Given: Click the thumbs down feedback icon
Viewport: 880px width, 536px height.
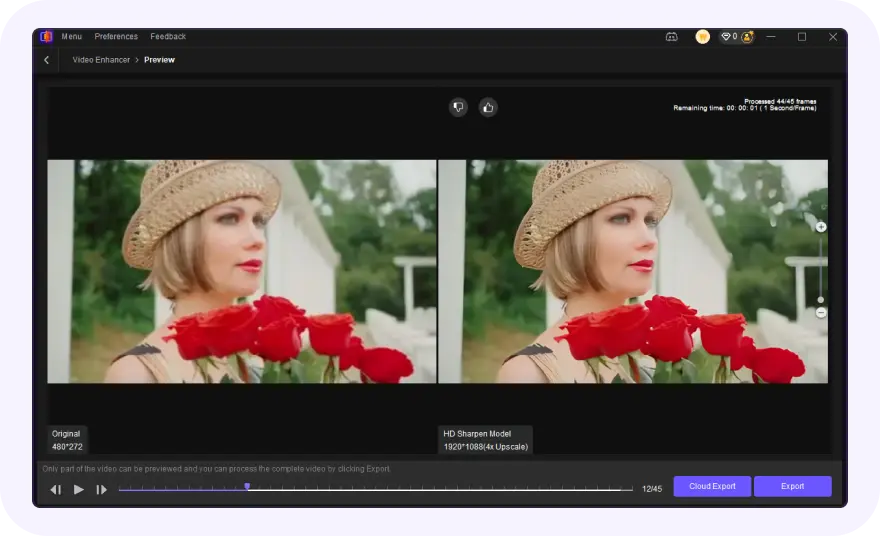Looking at the screenshot, I should tap(458, 107).
